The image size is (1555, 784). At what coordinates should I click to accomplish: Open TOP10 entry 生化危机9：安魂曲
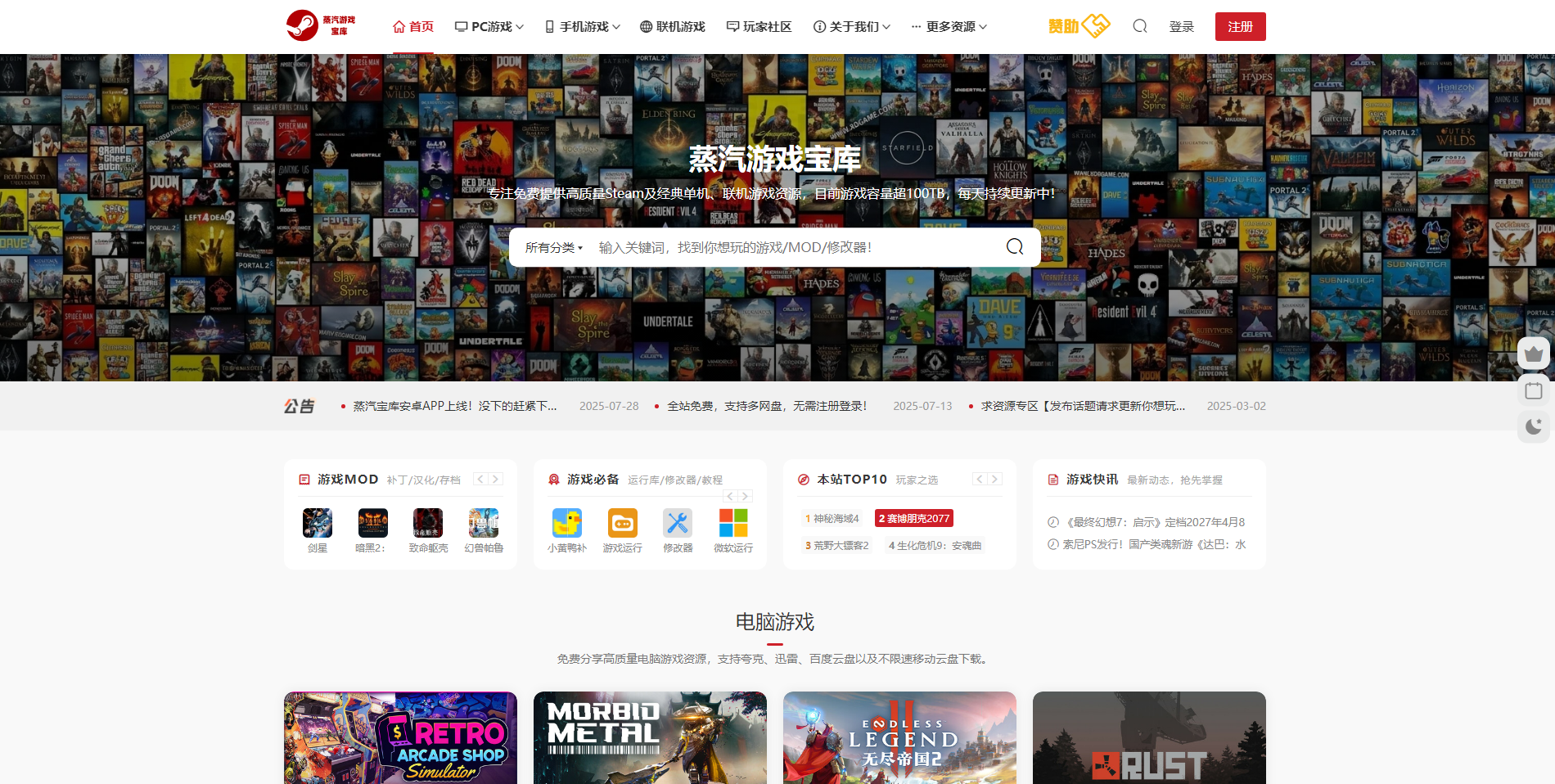935,546
